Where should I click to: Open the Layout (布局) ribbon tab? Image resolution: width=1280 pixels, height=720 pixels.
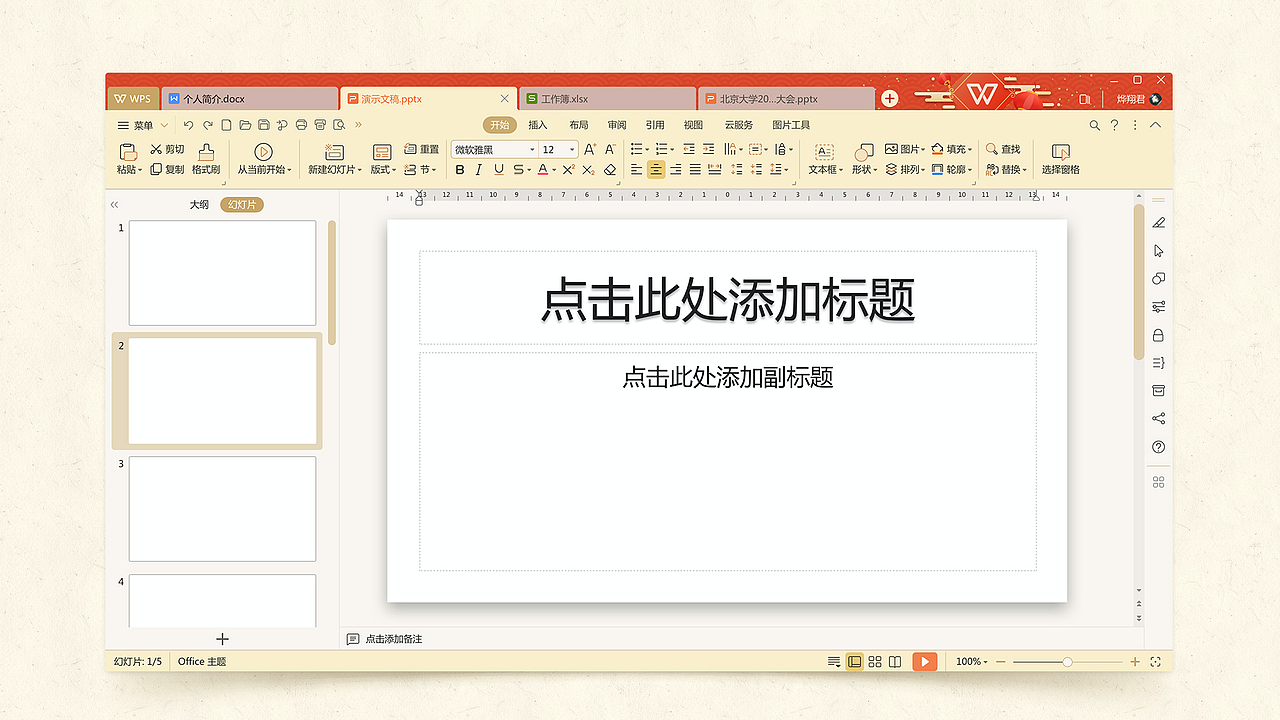(x=579, y=125)
